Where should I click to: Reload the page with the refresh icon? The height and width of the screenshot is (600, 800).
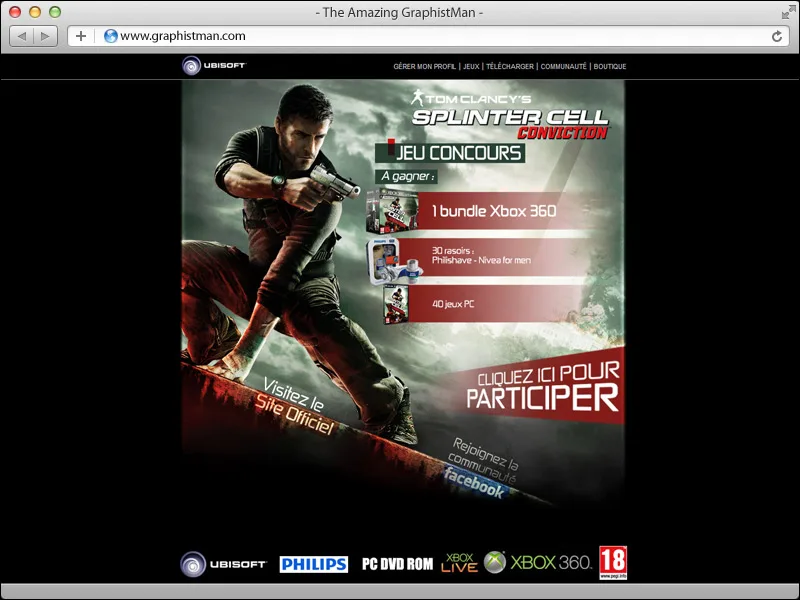click(777, 36)
